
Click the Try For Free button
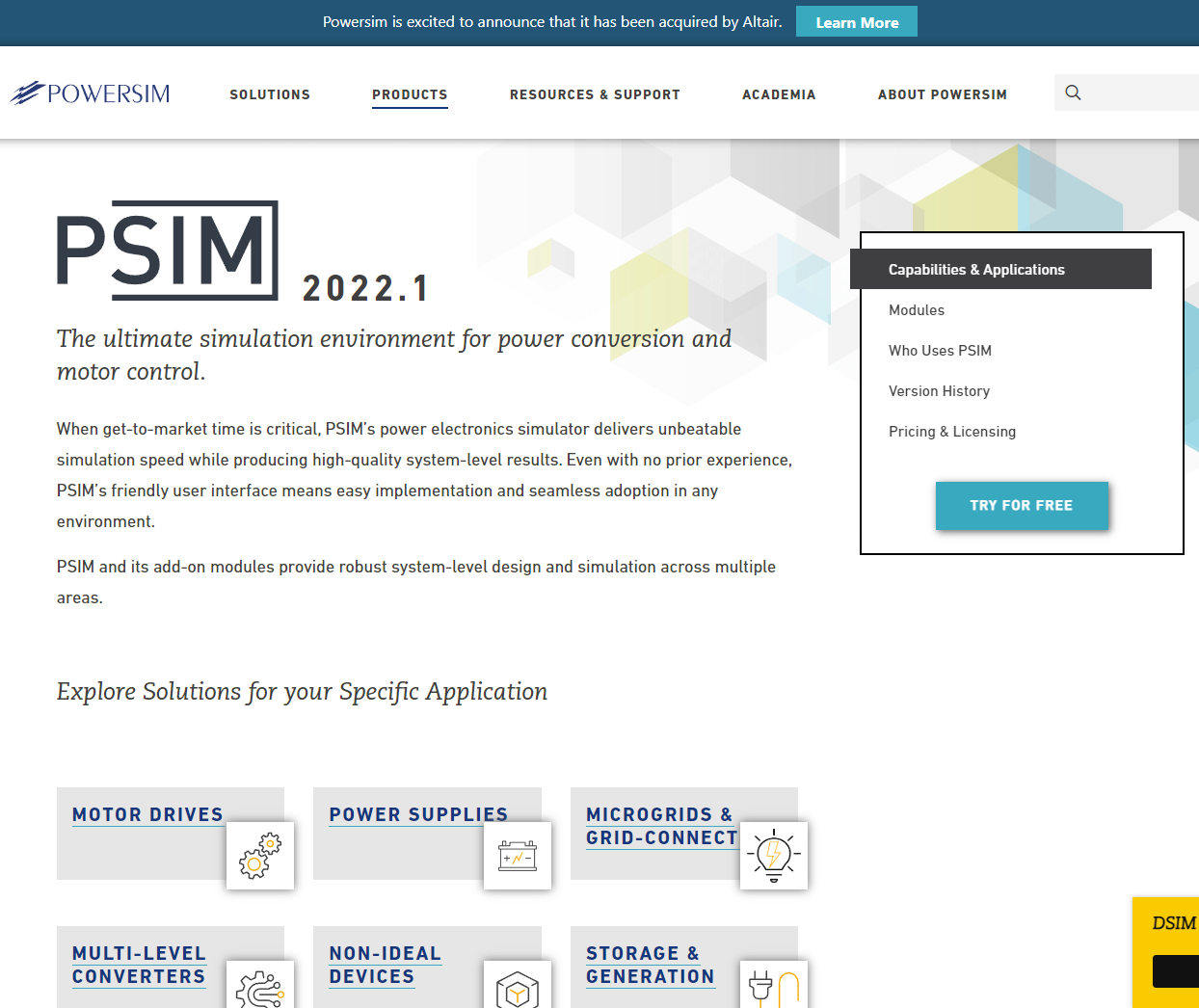pyautogui.click(x=1022, y=505)
